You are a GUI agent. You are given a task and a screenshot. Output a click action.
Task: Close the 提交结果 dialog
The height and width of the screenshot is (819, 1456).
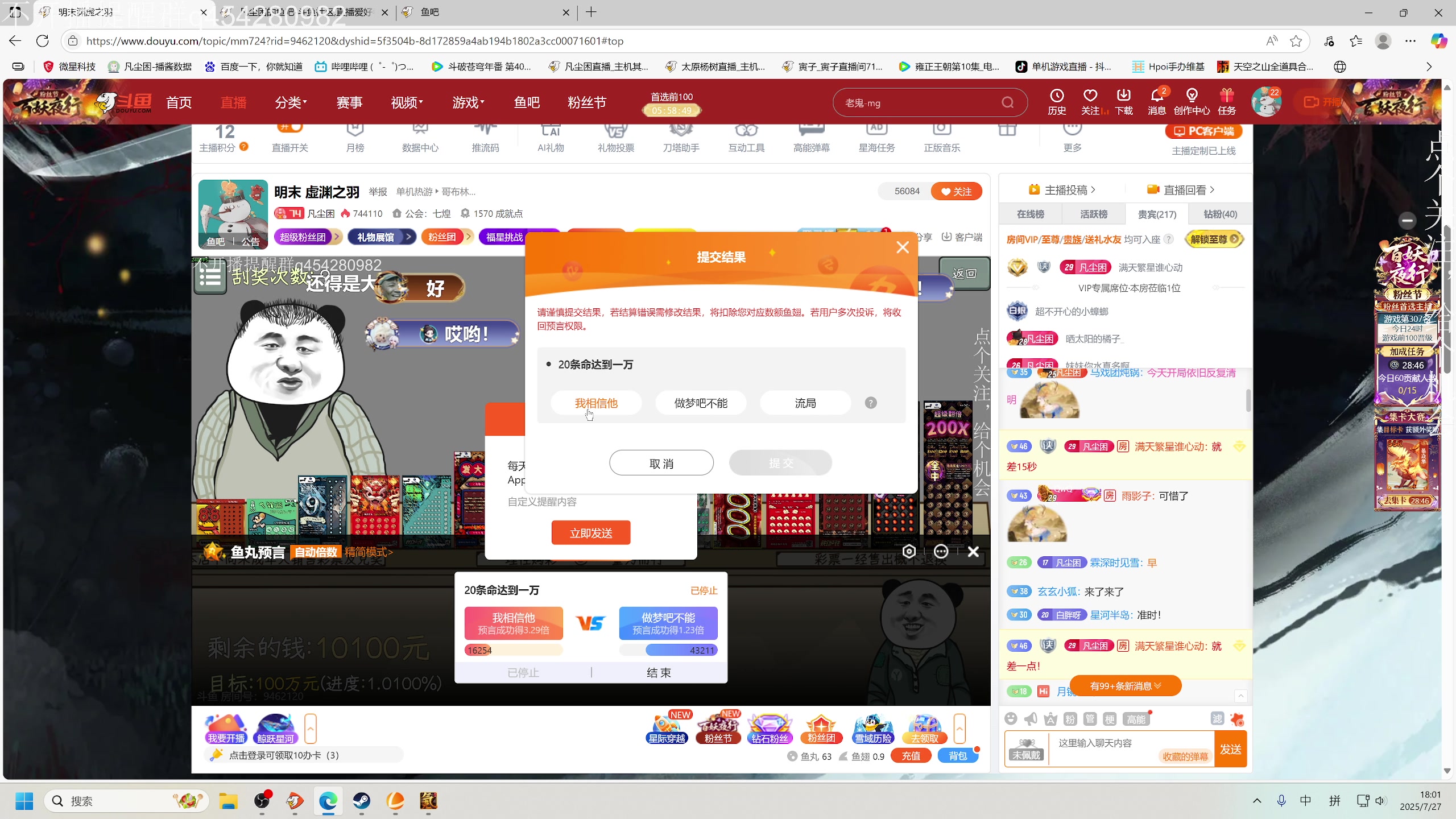[903, 247]
